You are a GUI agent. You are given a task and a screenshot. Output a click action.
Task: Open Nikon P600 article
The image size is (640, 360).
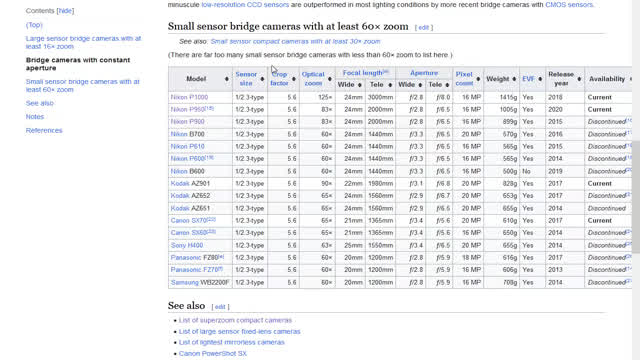pyautogui.click(x=187, y=159)
